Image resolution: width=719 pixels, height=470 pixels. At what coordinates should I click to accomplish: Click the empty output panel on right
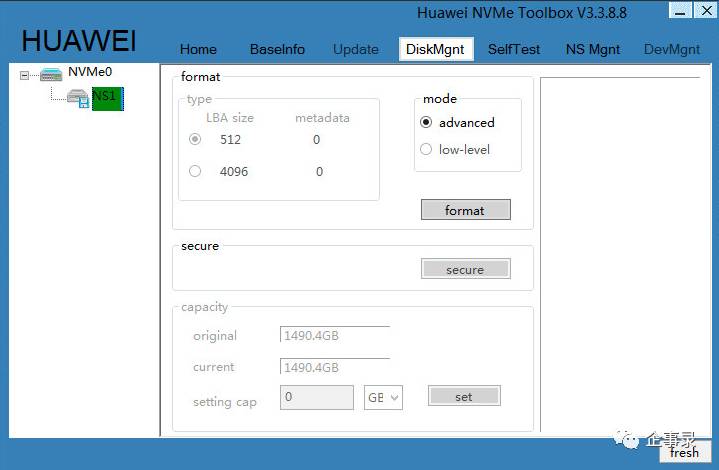pyautogui.click(x=620, y=254)
